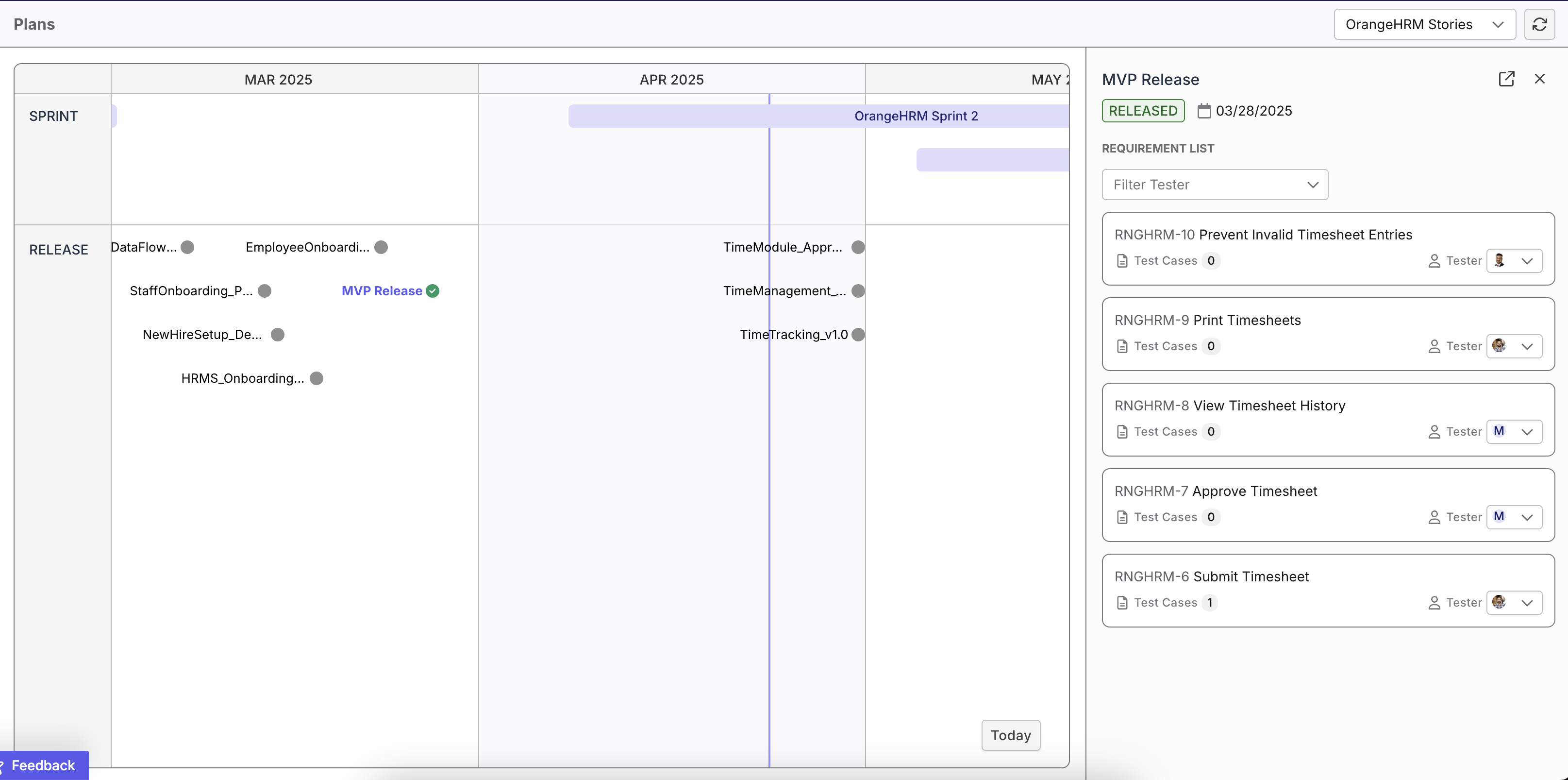Viewport: 1568px width, 780px height.
Task: Open the MVP Release link in the Gantt chart
Action: click(381, 290)
